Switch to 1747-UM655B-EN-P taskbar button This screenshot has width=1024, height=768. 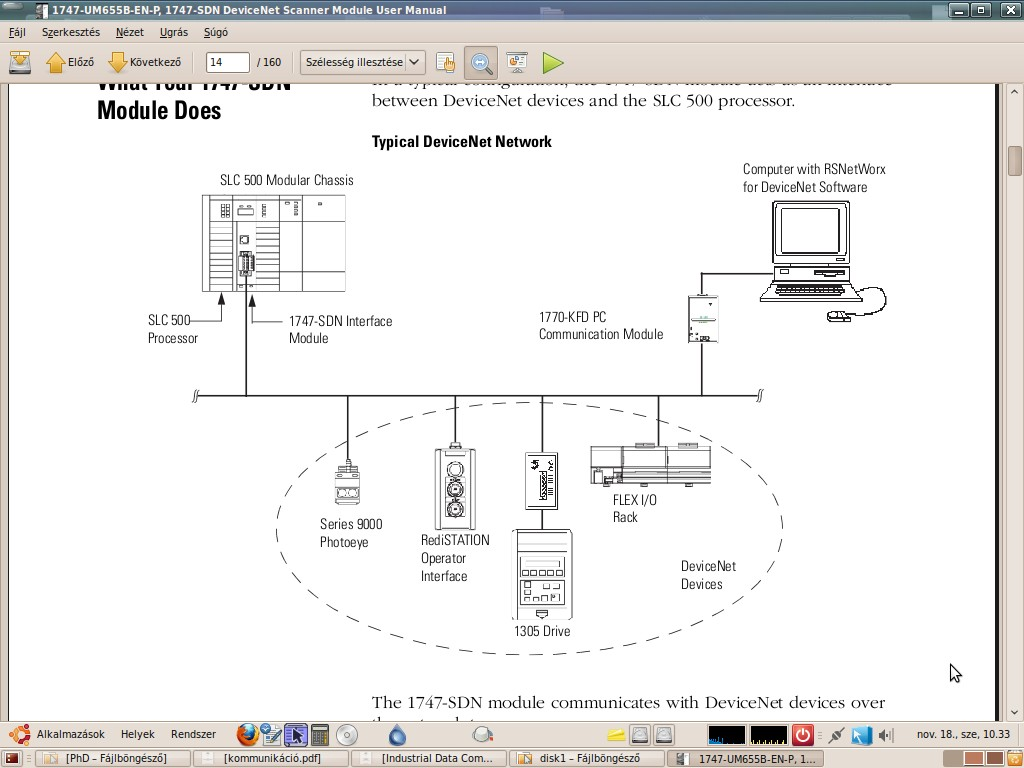[x=747, y=758]
